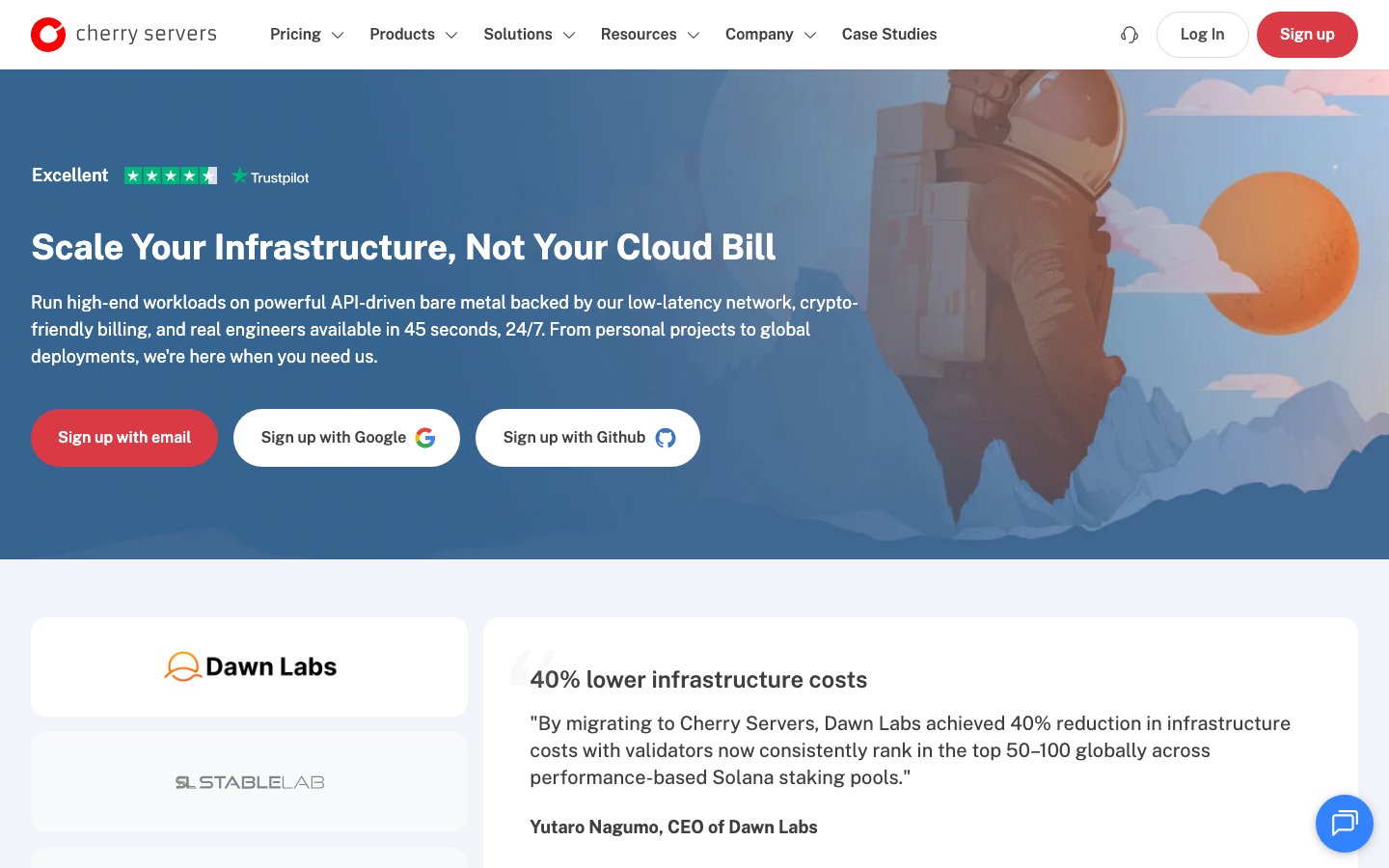Click the Dawn Labs sunrise logo icon
This screenshot has height=868, width=1389.
(x=182, y=666)
